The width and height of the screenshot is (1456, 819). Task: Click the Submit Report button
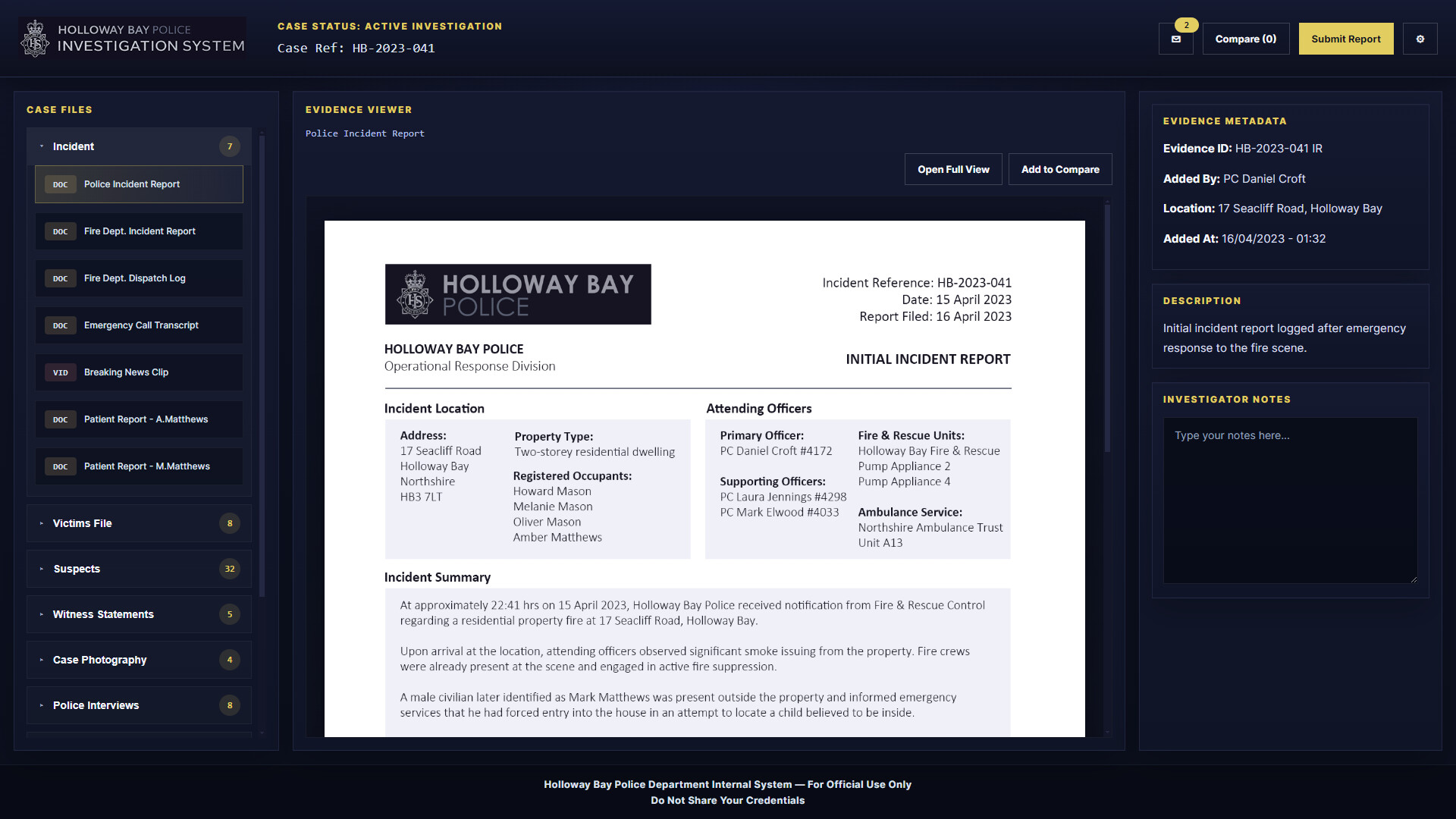[x=1345, y=39]
